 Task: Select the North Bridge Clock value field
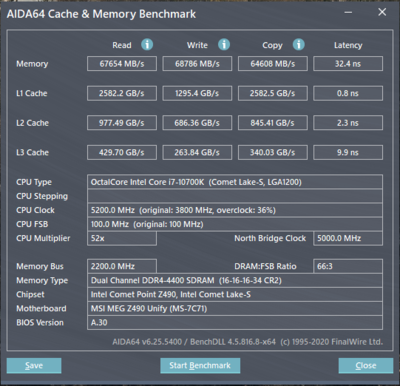[x=348, y=238]
